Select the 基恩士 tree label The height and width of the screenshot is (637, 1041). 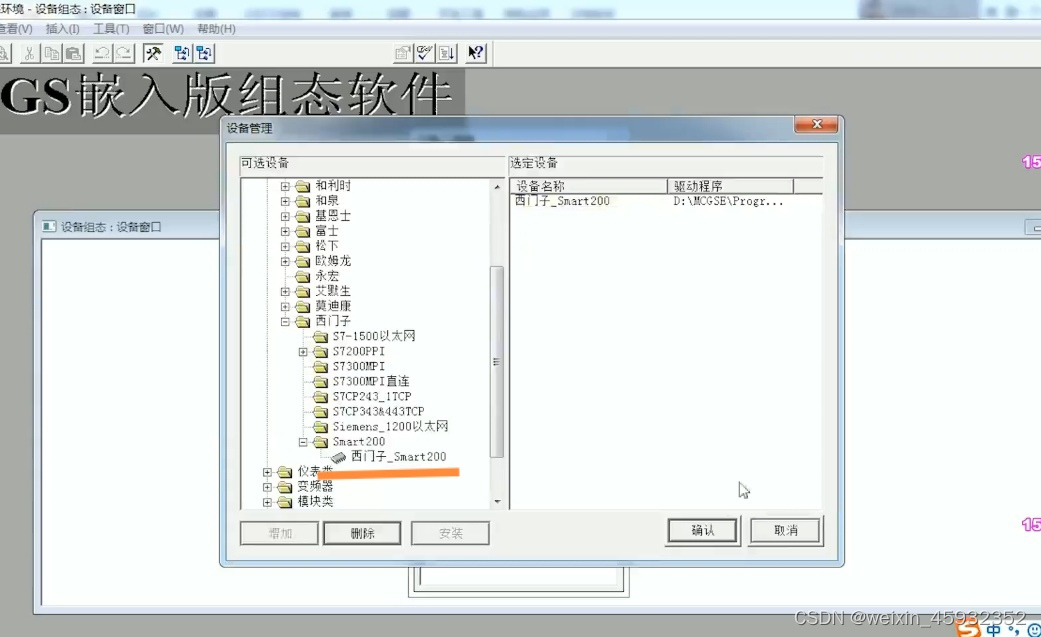click(333, 217)
